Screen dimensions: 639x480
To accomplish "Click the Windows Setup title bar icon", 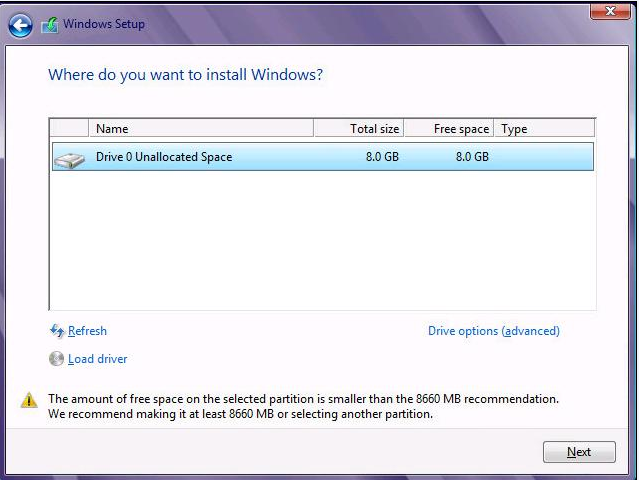I will tap(49, 25).
